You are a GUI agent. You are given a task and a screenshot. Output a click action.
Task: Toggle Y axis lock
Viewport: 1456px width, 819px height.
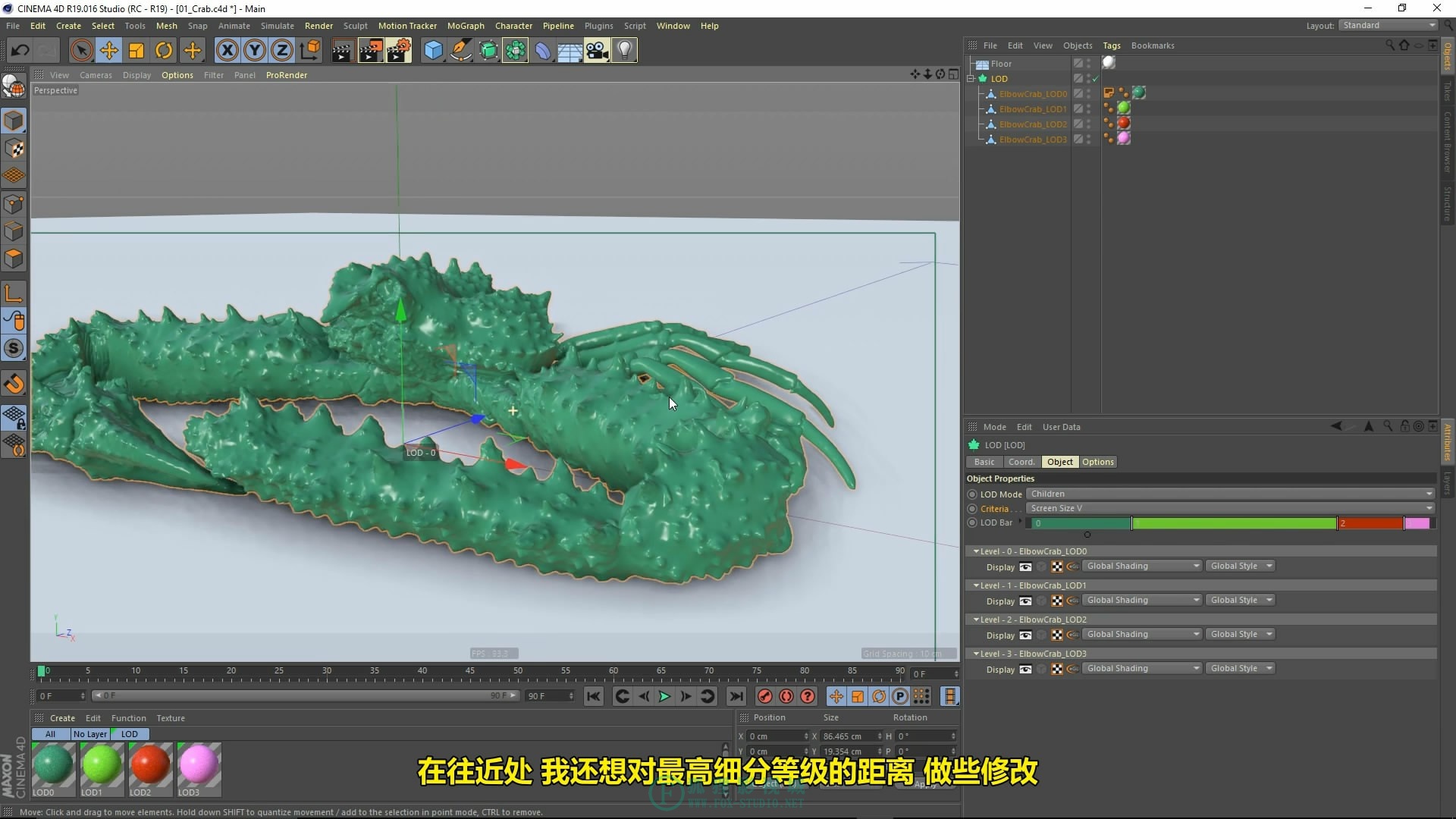255,51
